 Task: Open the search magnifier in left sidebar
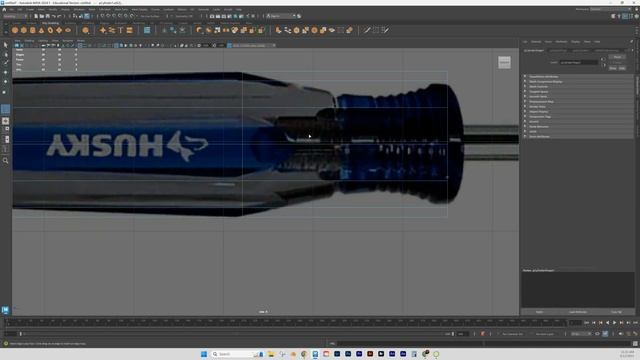coord(5,160)
